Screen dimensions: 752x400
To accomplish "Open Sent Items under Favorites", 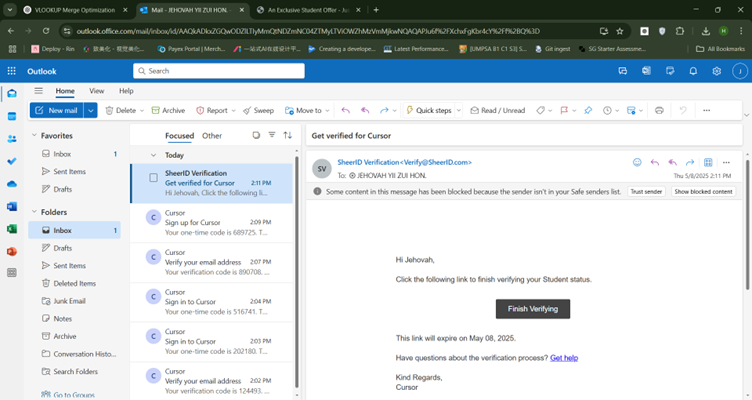I will (70, 171).
